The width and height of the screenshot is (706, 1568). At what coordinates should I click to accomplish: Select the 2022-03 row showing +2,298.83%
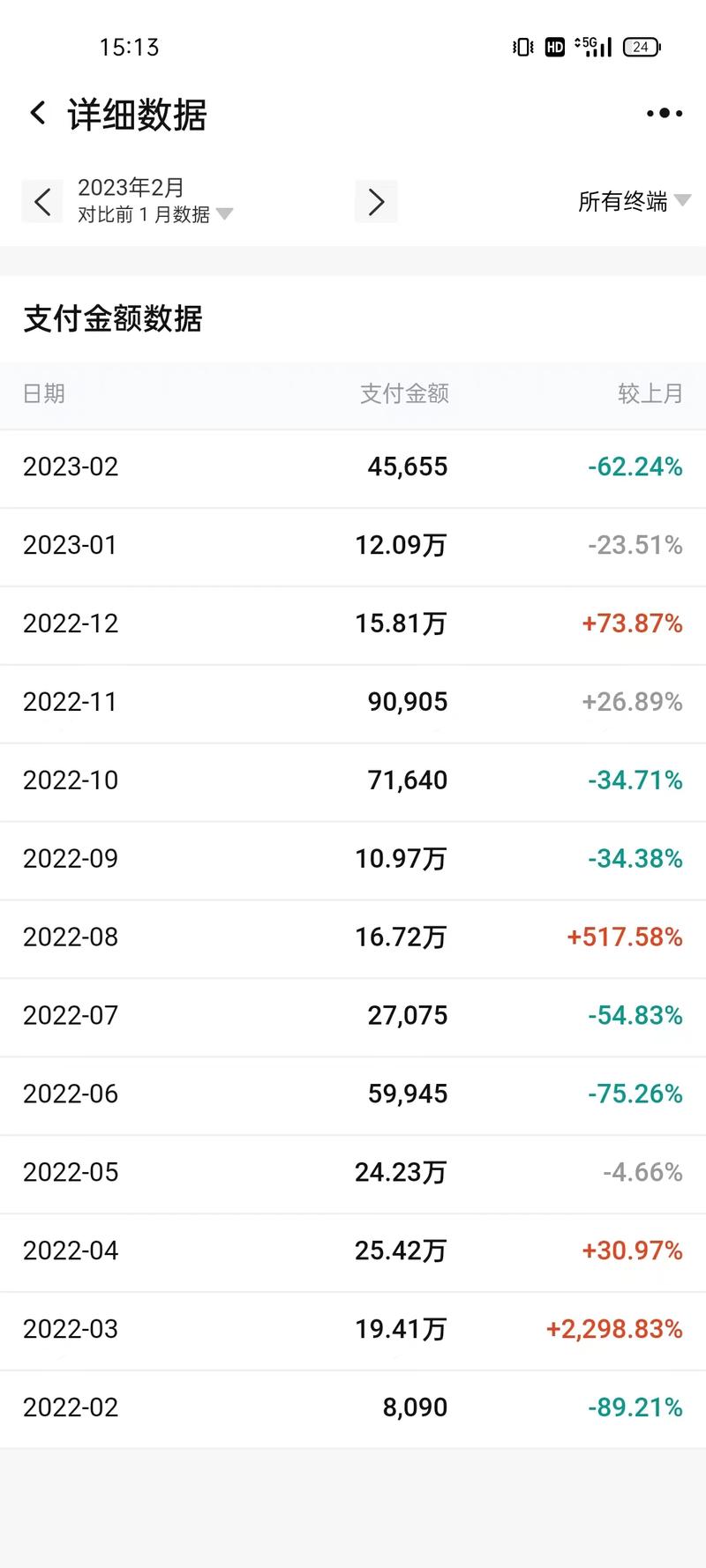tap(353, 1329)
